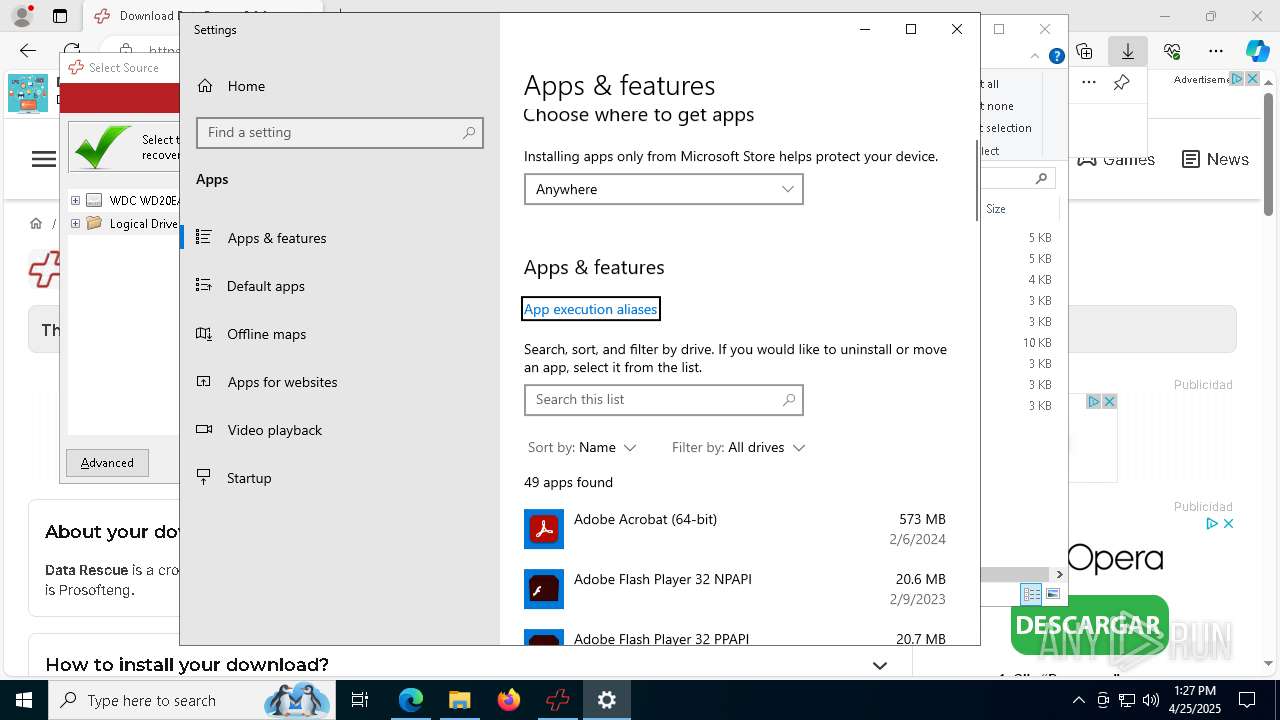Open browser Collections toolbar icon
Image resolution: width=1280 pixels, height=720 pixels.
point(1085,50)
